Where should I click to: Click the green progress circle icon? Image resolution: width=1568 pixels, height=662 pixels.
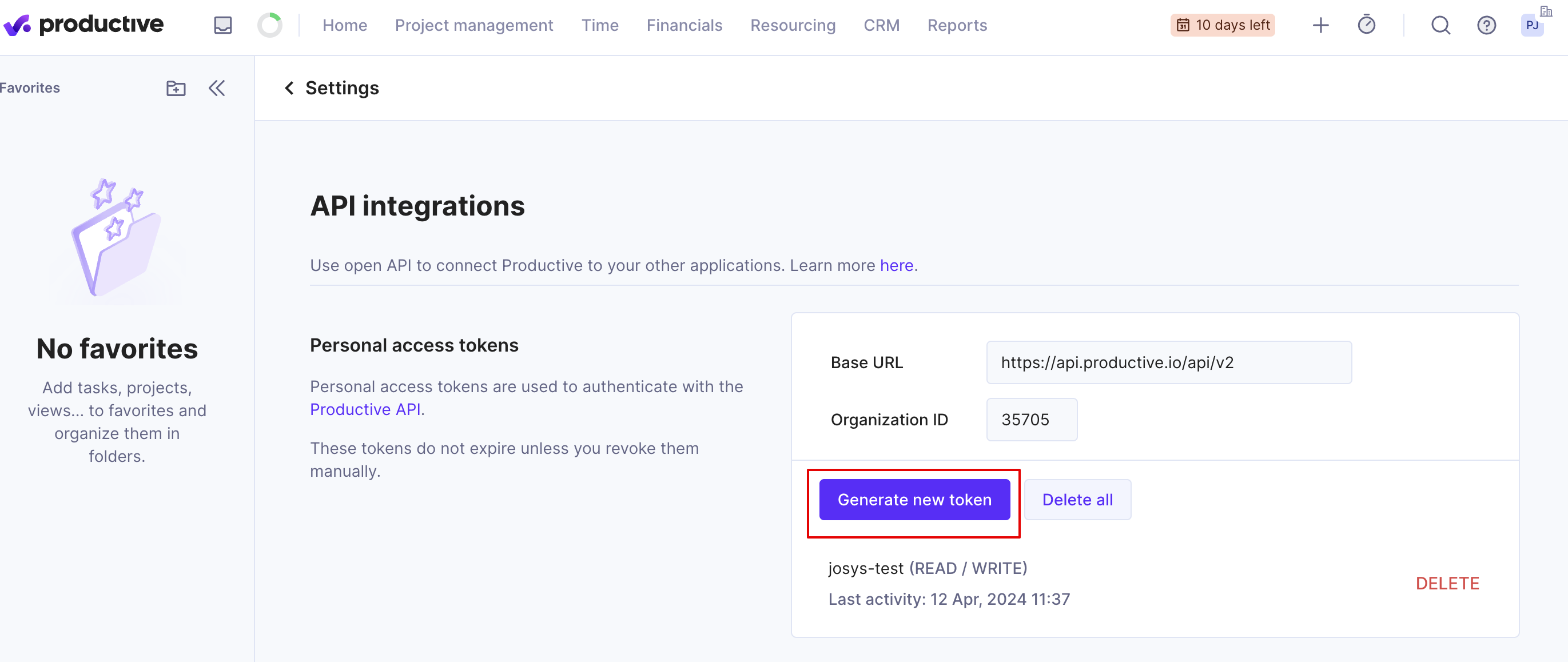269,25
